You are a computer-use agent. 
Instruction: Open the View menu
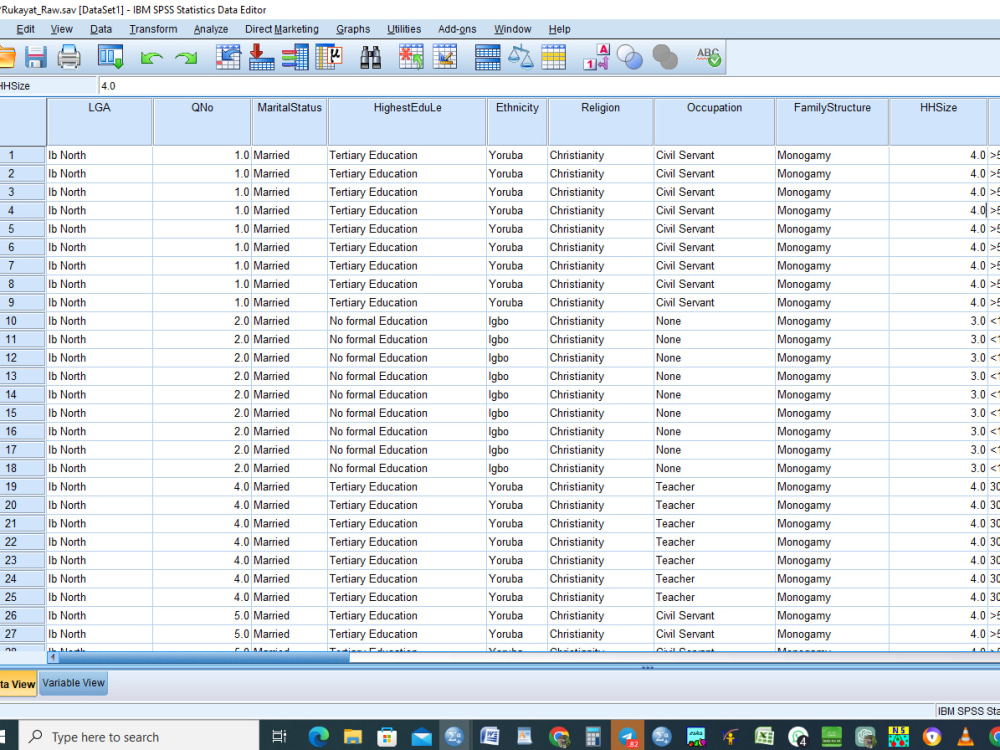[x=61, y=29]
